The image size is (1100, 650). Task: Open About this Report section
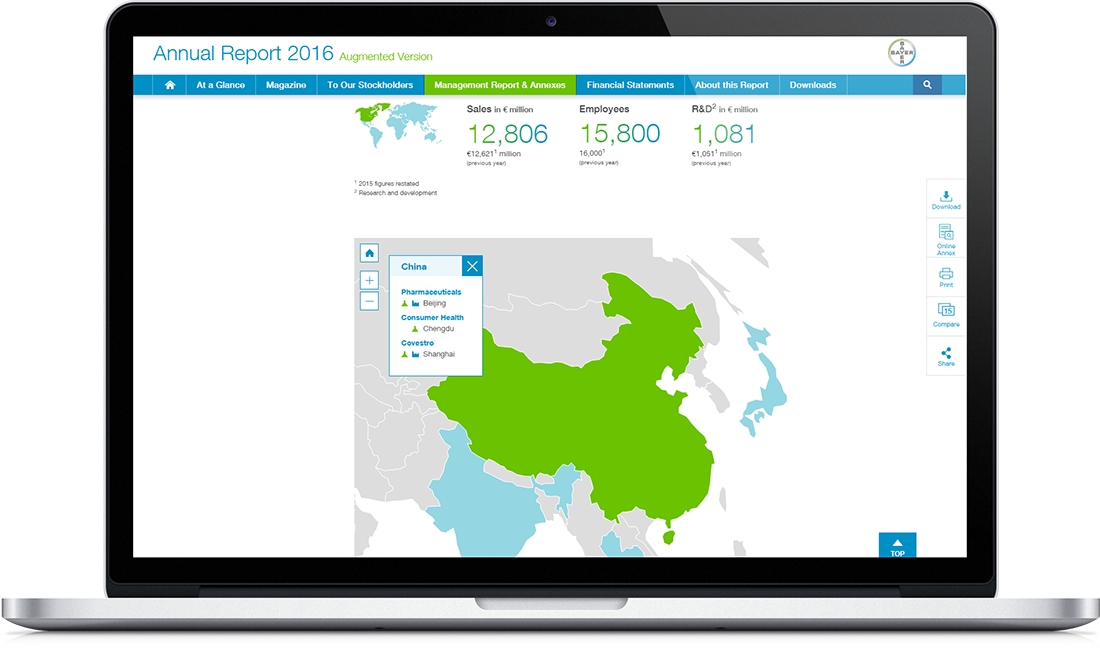(732, 85)
